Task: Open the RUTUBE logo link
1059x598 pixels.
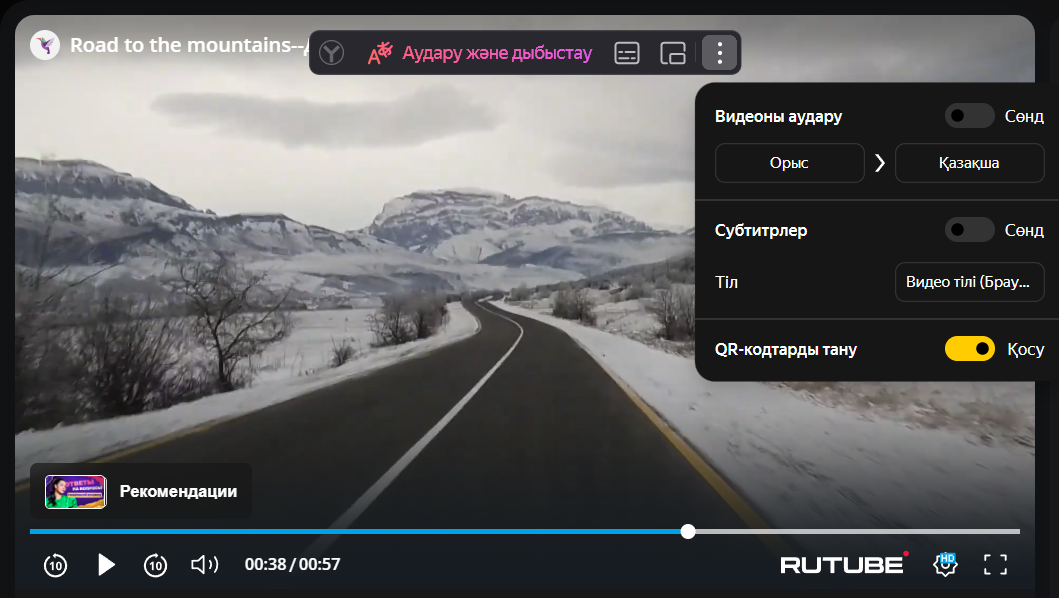Action: (x=842, y=564)
